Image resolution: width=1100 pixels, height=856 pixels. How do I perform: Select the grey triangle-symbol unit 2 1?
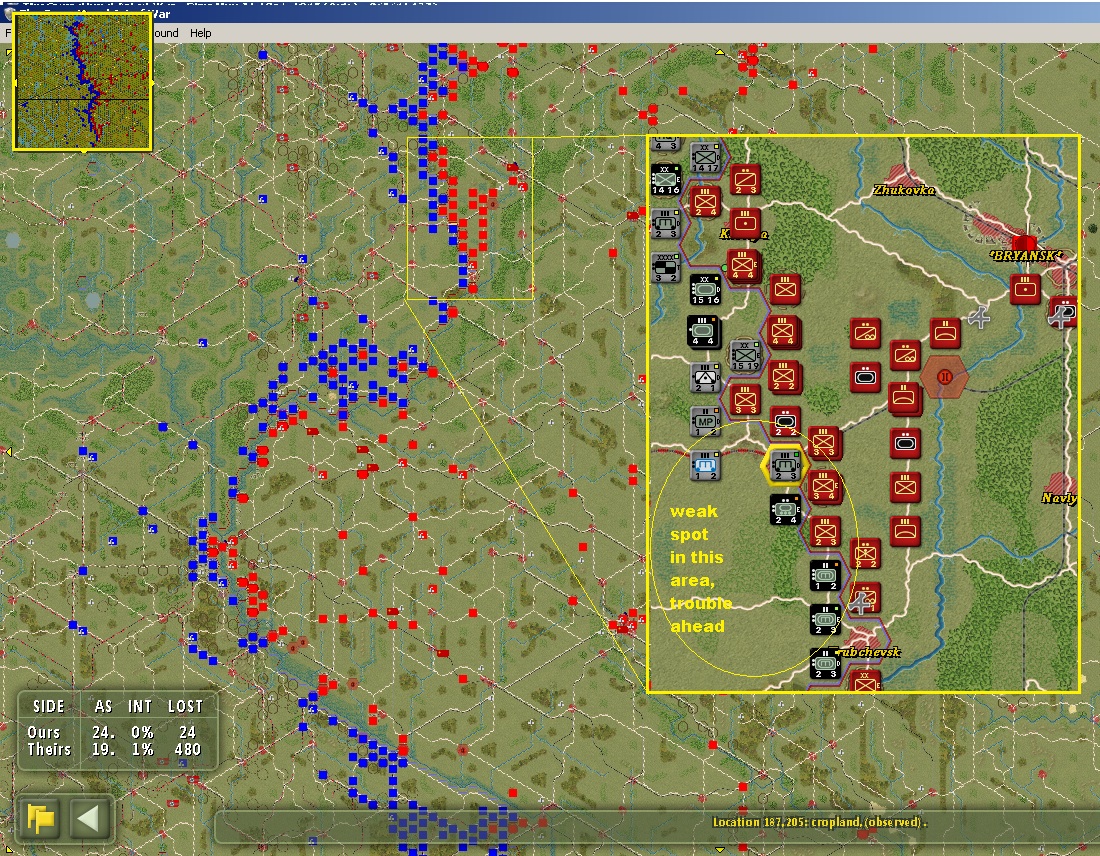pyautogui.click(x=706, y=378)
